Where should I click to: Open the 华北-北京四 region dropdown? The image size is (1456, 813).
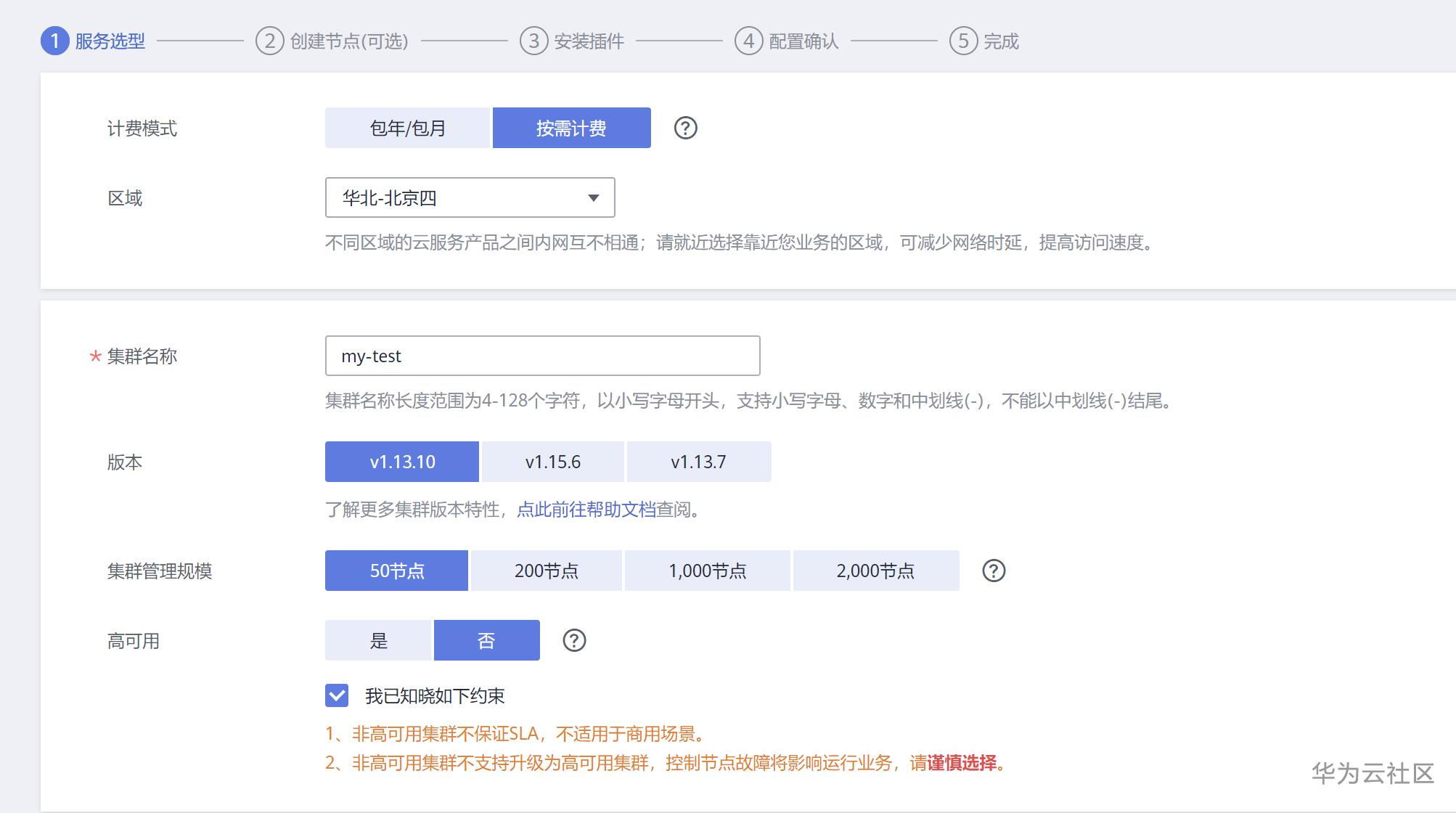pos(470,197)
